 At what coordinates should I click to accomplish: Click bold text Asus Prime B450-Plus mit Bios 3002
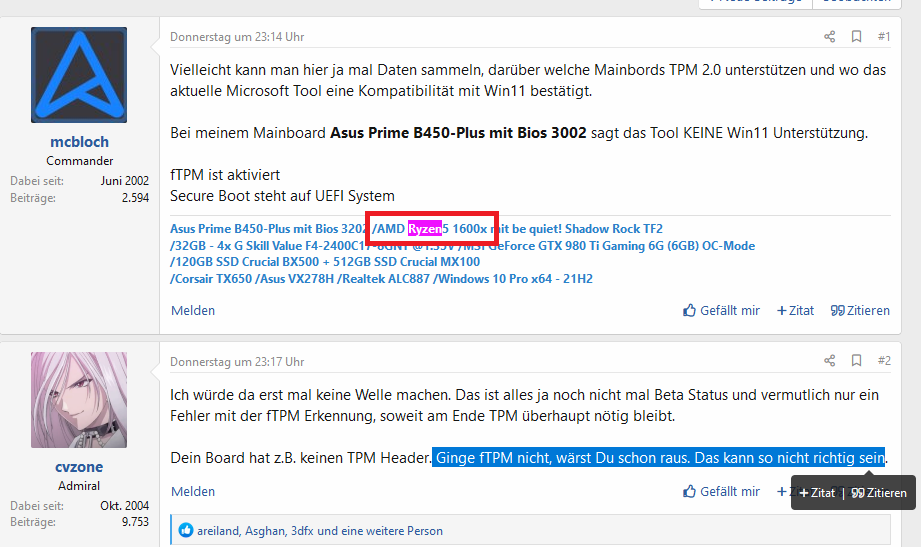(x=458, y=133)
